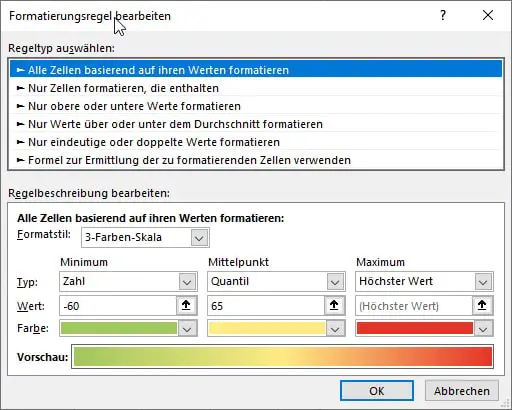Click the Minimum Wert field containing -60

coord(118,305)
